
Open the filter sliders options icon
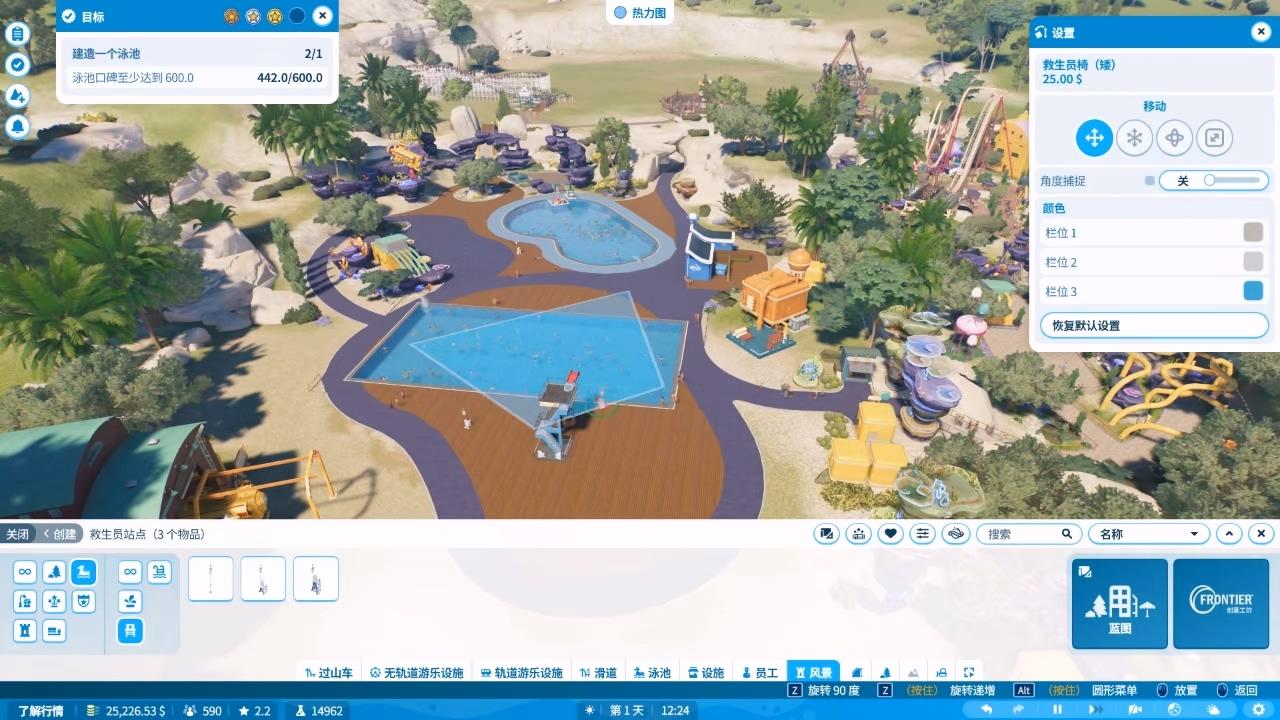[922, 534]
